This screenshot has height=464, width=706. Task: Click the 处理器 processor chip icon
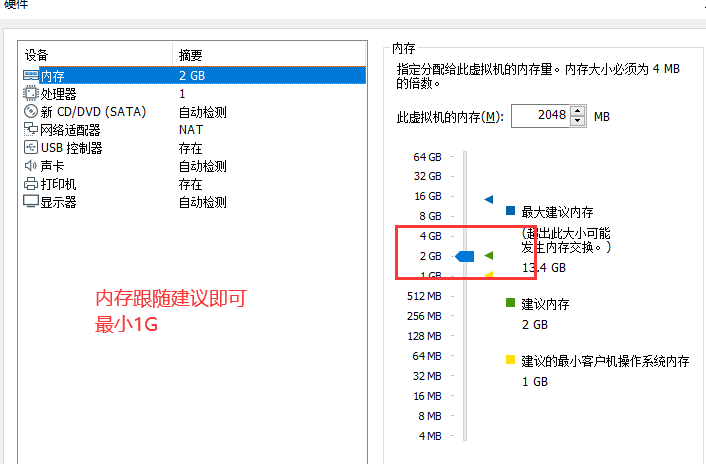pos(31,94)
